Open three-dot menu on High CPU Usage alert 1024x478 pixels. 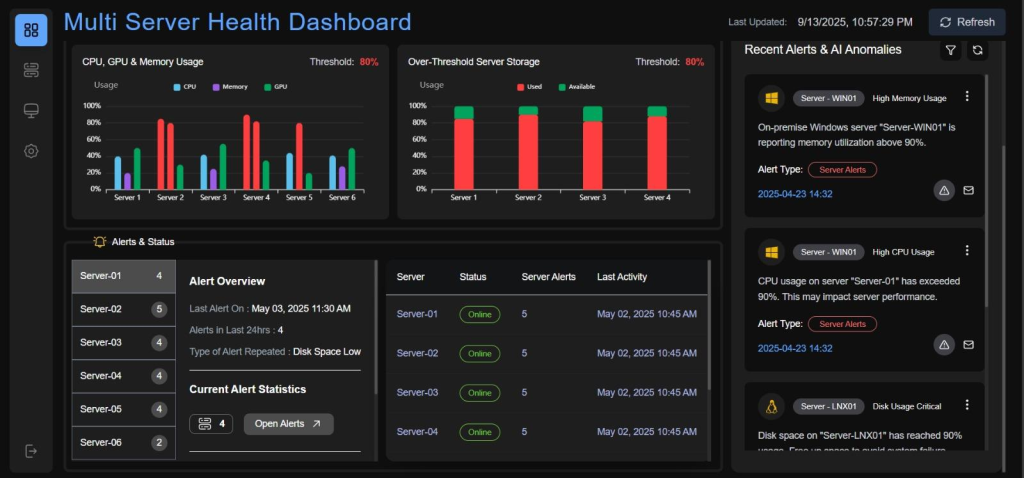[x=967, y=251]
